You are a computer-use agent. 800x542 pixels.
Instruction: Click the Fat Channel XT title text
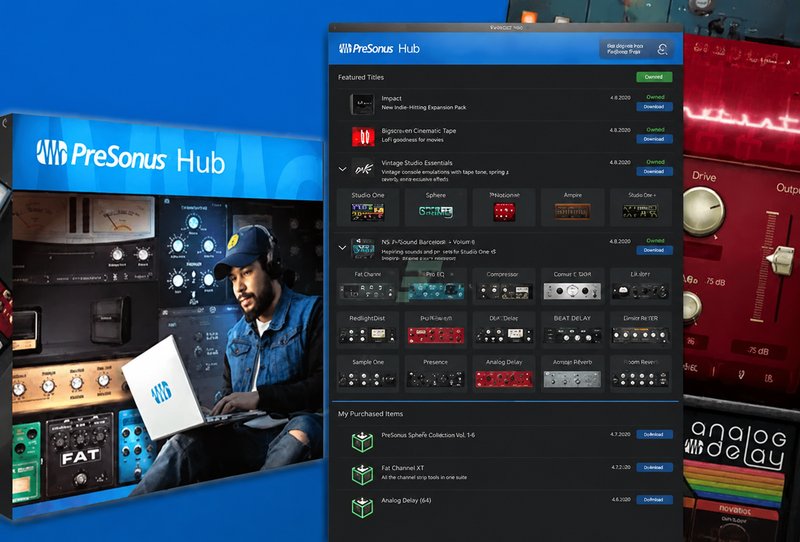point(403,468)
